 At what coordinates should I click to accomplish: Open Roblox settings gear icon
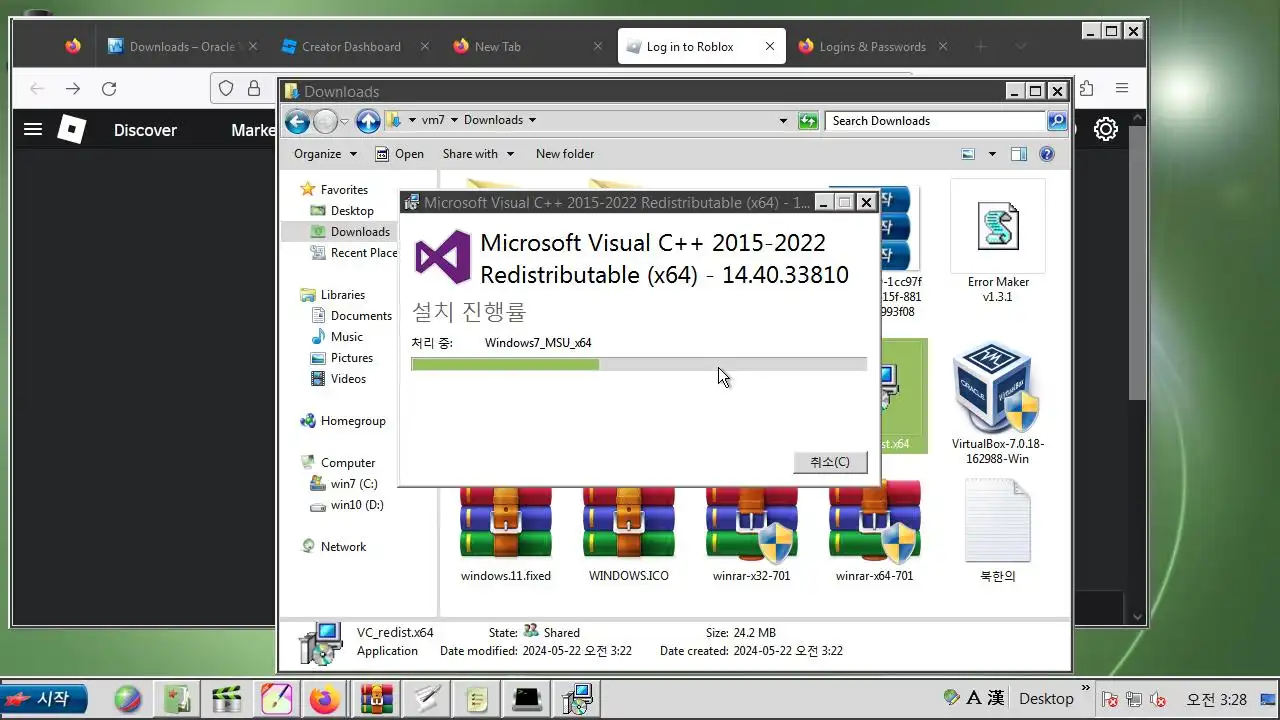1105,130
